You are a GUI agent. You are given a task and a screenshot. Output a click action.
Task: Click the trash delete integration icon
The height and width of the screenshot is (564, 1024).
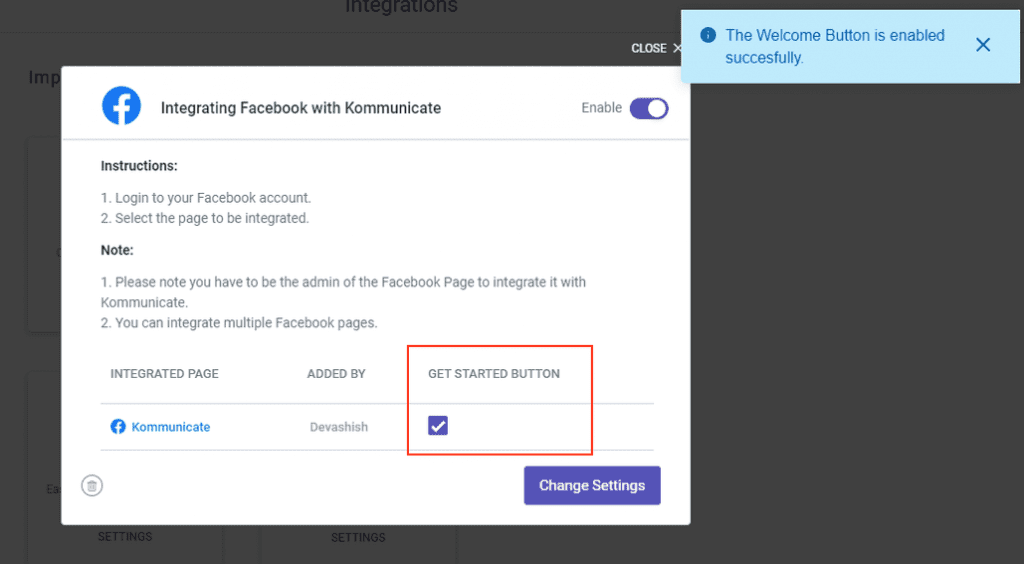point(92,486)
